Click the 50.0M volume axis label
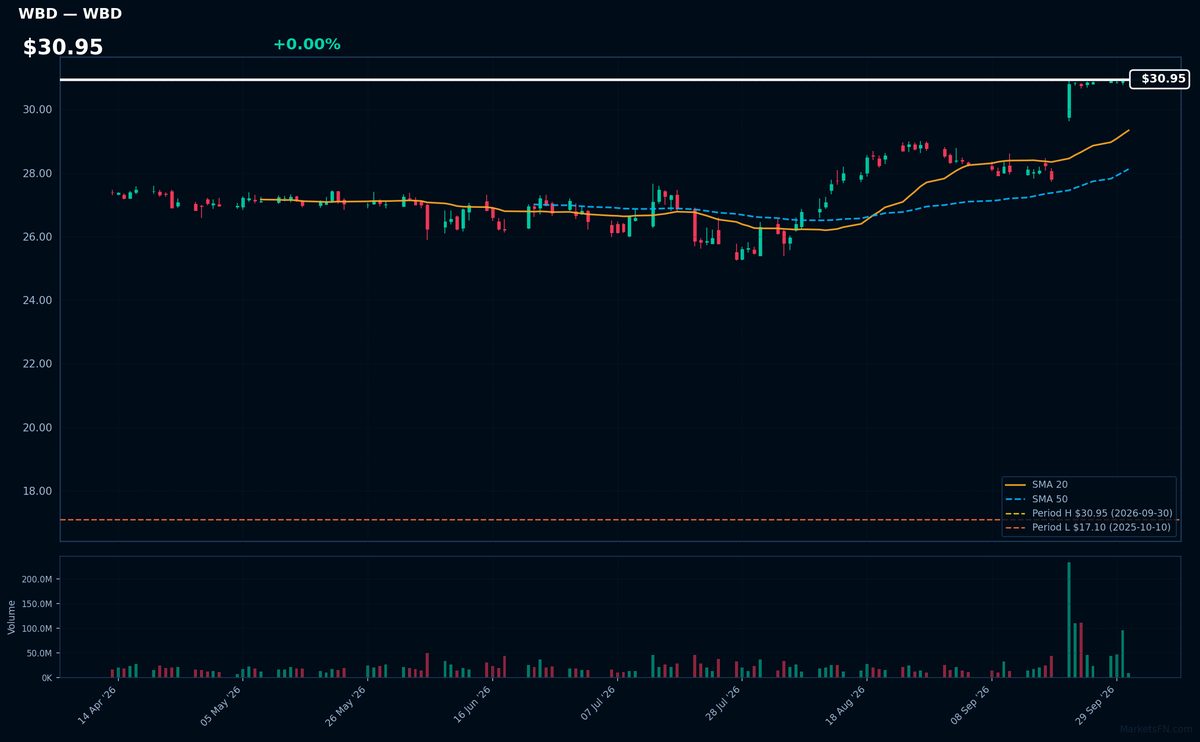1200x742 pixels. (38, 653)
